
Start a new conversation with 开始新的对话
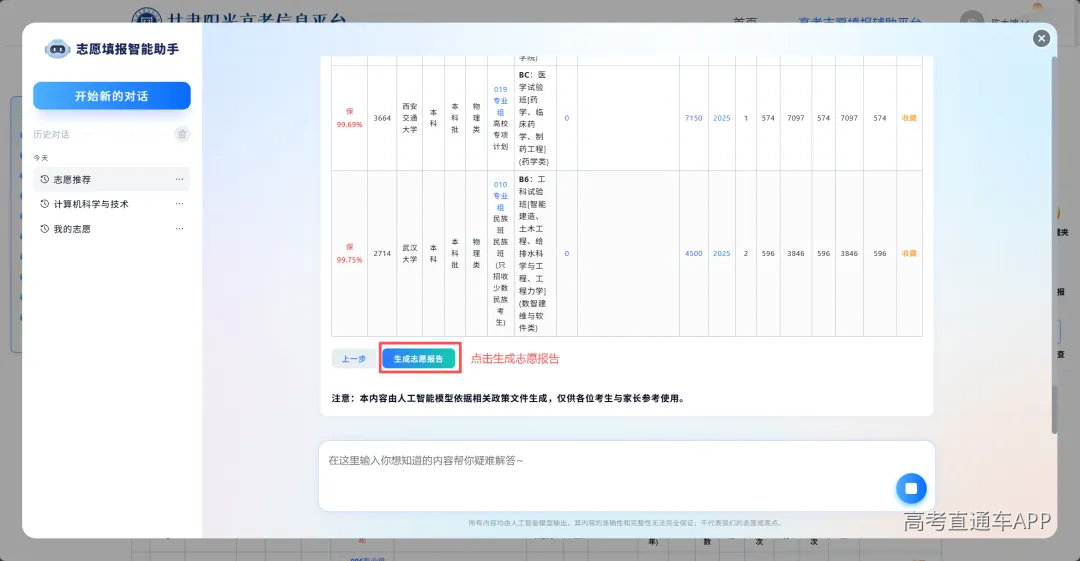click(112, 96)
